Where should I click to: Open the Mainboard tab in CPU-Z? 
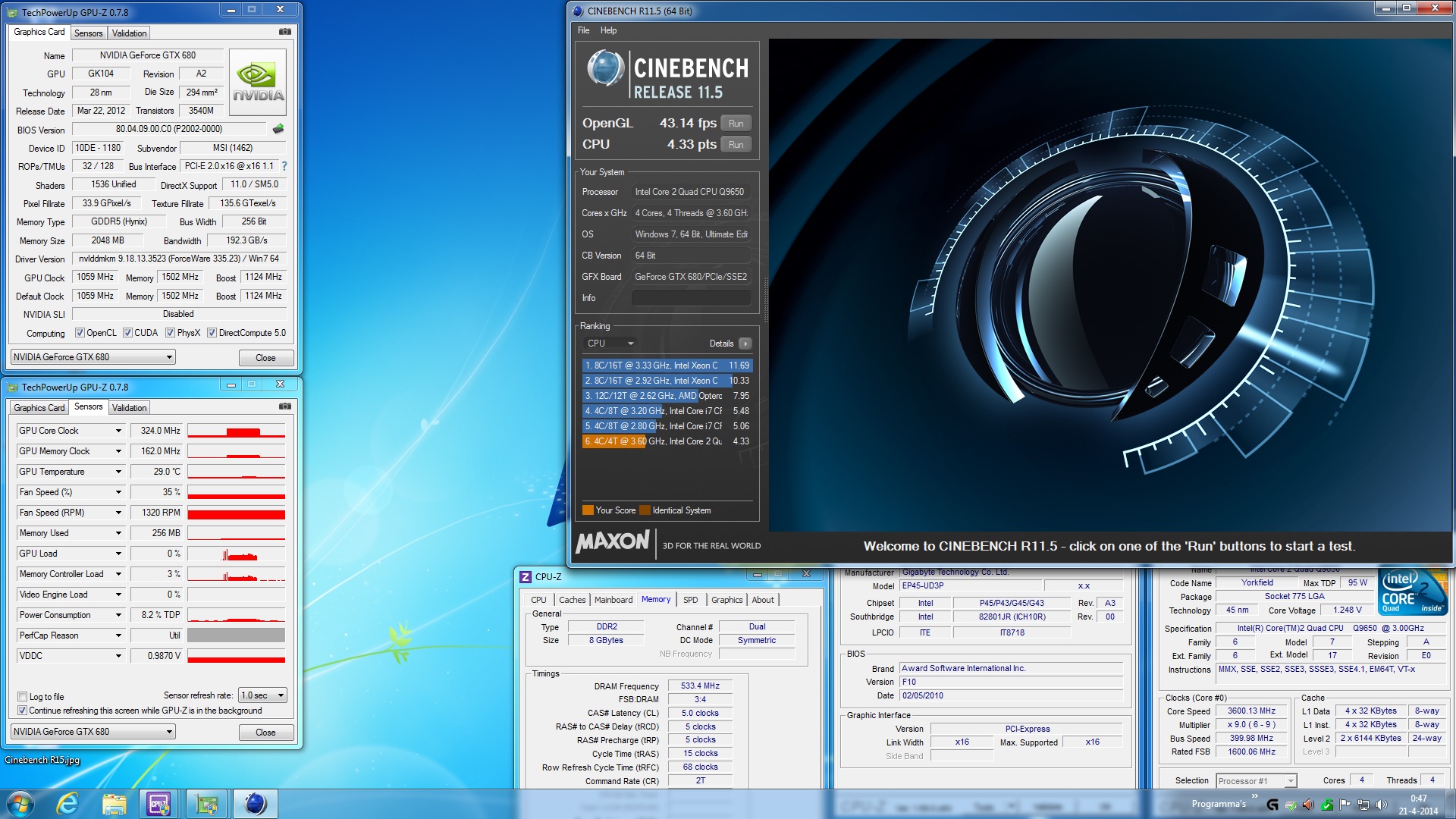click(x=613, y=600)
